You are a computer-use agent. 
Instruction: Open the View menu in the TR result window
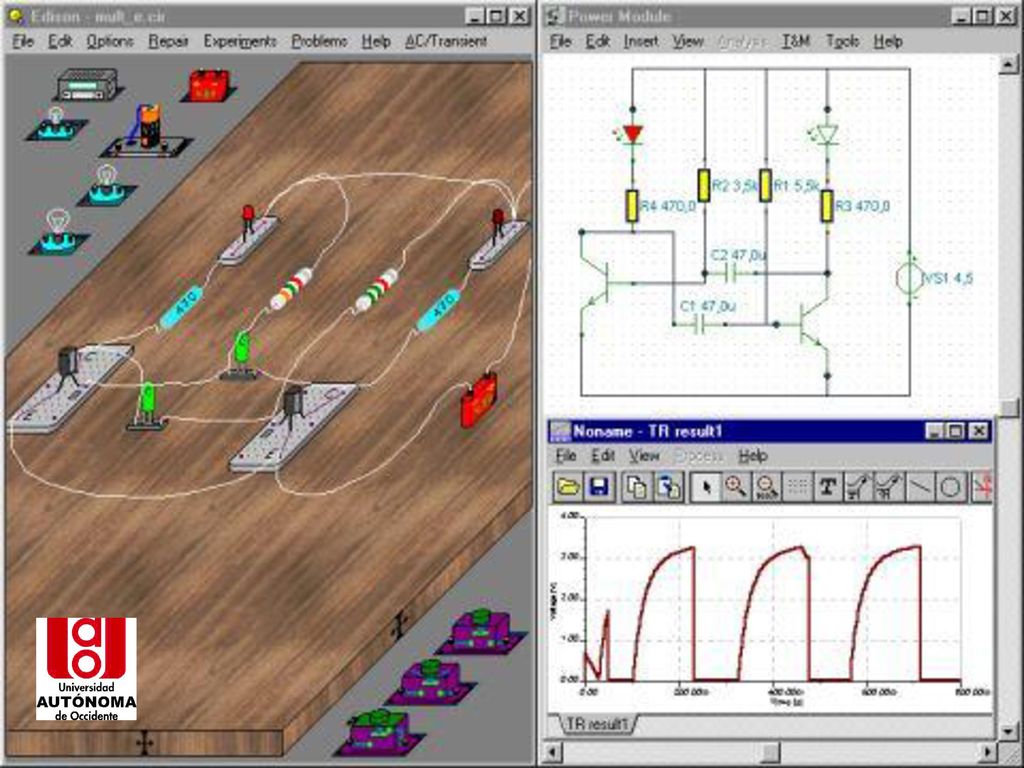[x=644, y=455]
